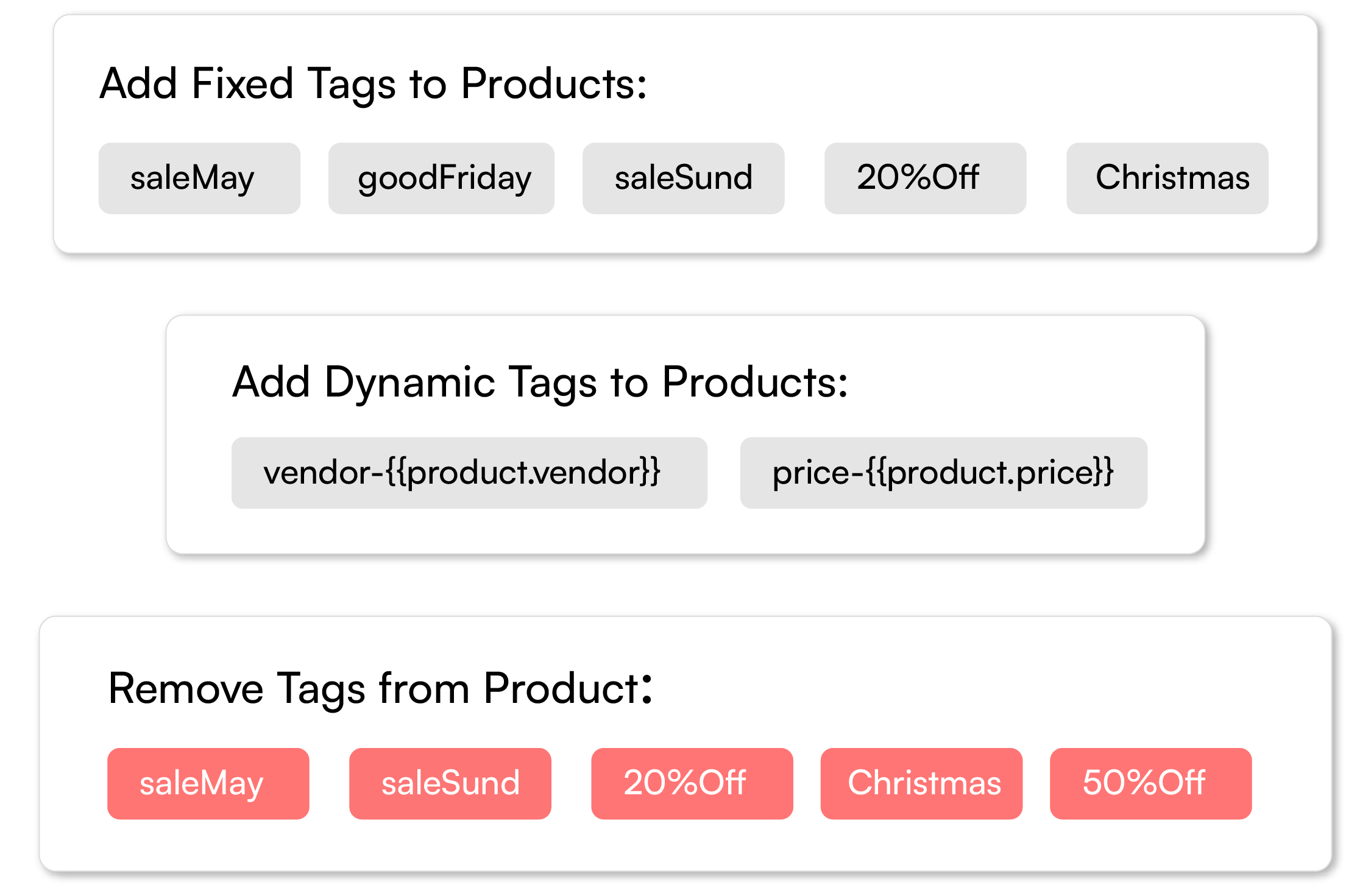Screen dimensions: 1371x896
Task: Click the "Add Dynamic Tags to Products:" heading
Action: click(x=540, y=383)
